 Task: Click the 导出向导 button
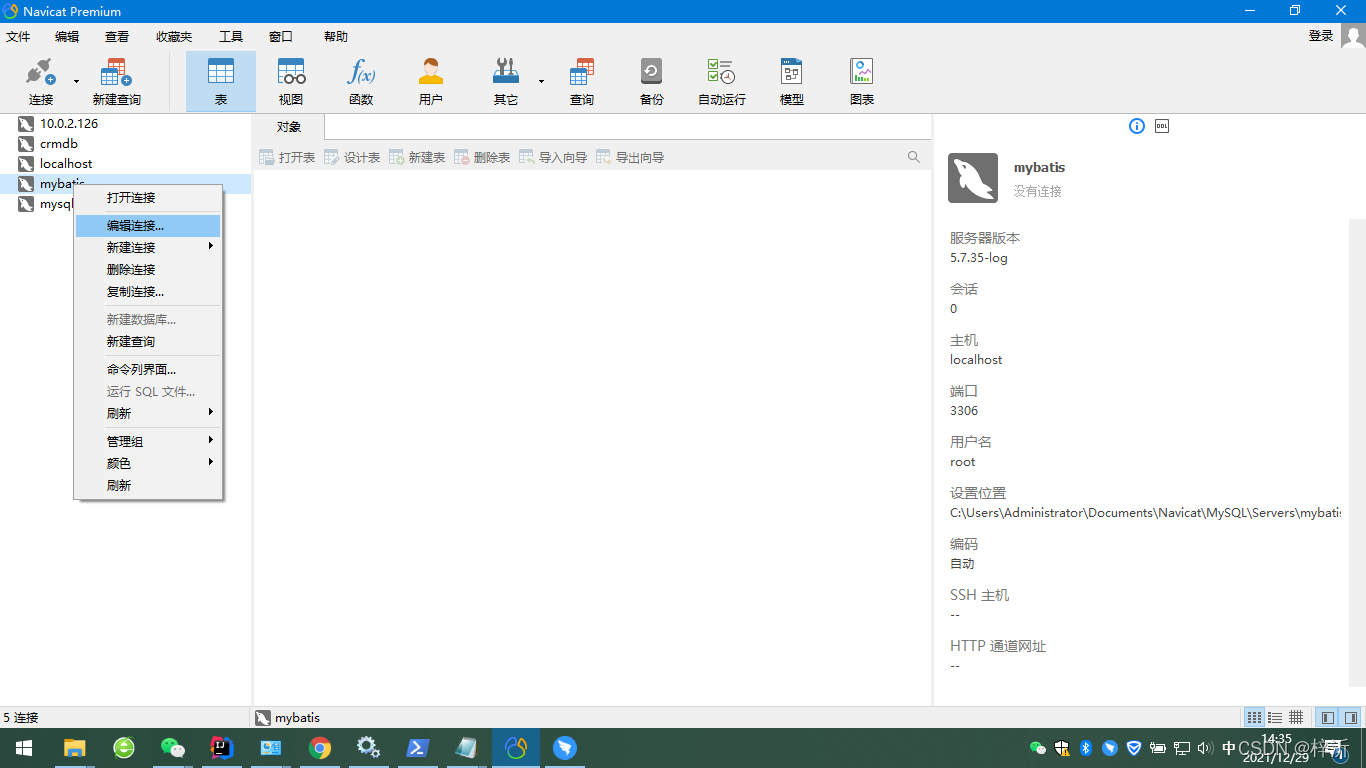point(630,157)
